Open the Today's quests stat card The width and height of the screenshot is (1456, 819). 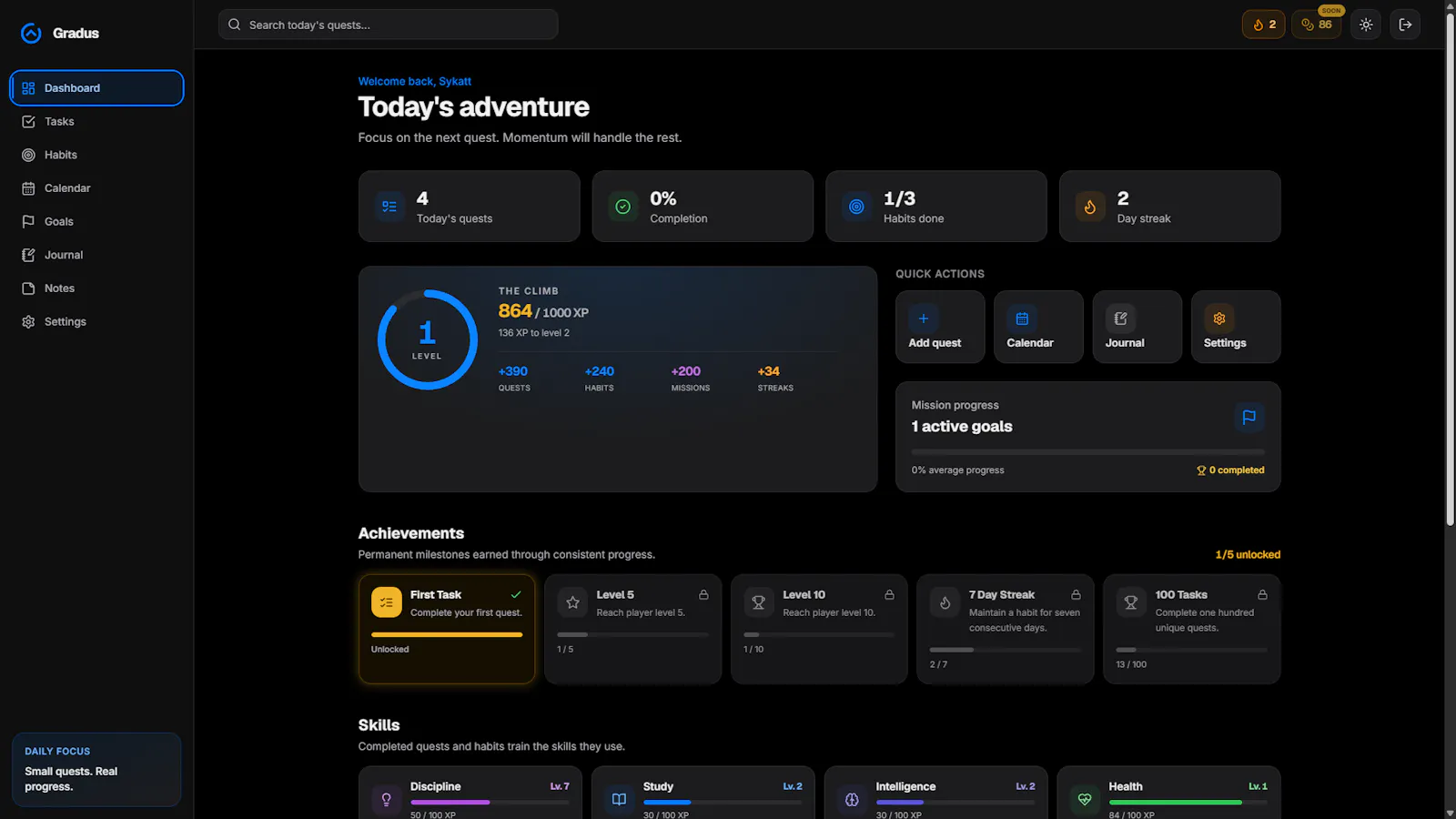tap(469, 207)
